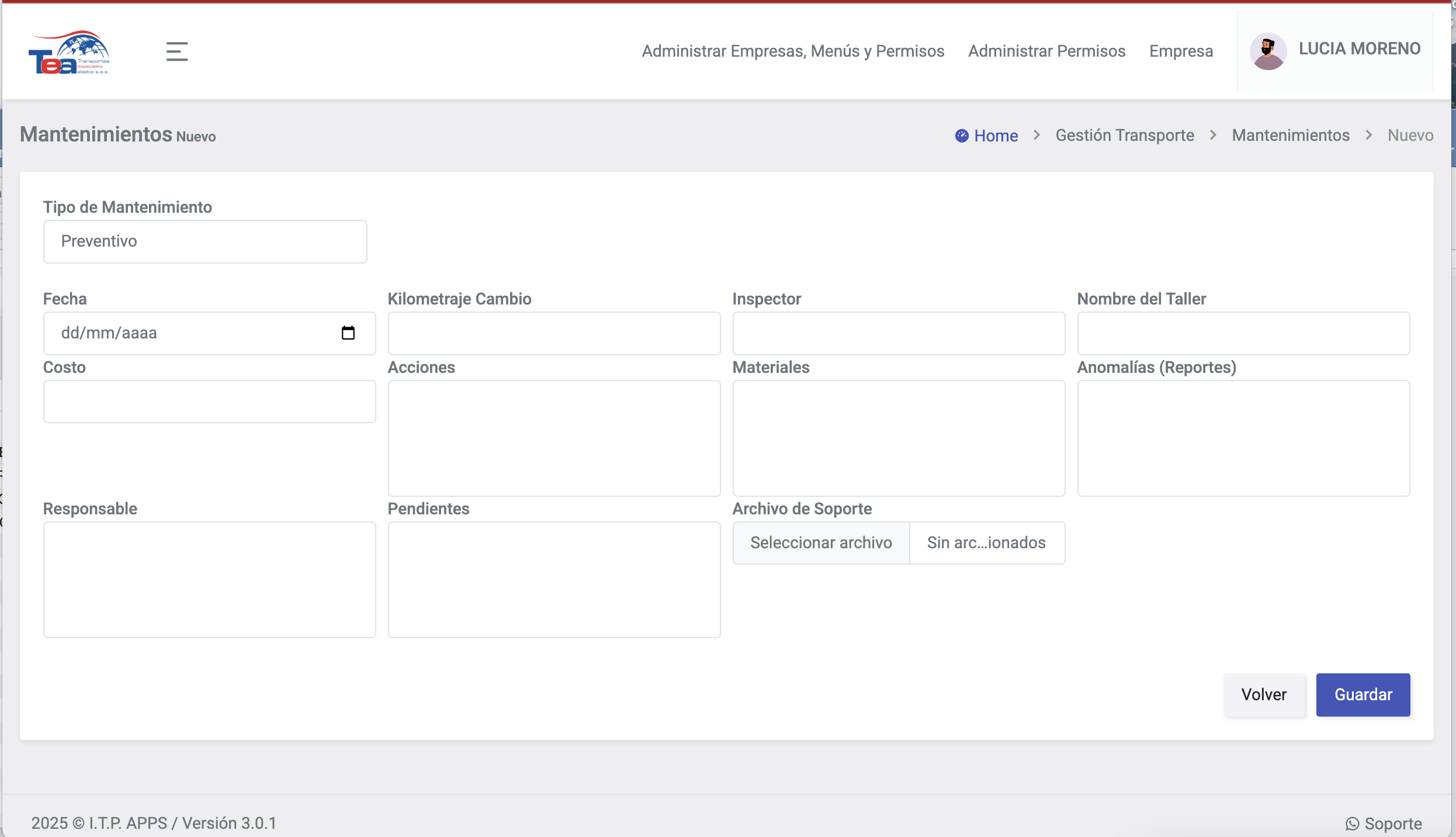
Task: Click into the Inspector field
Action: [x=899, y=333]
